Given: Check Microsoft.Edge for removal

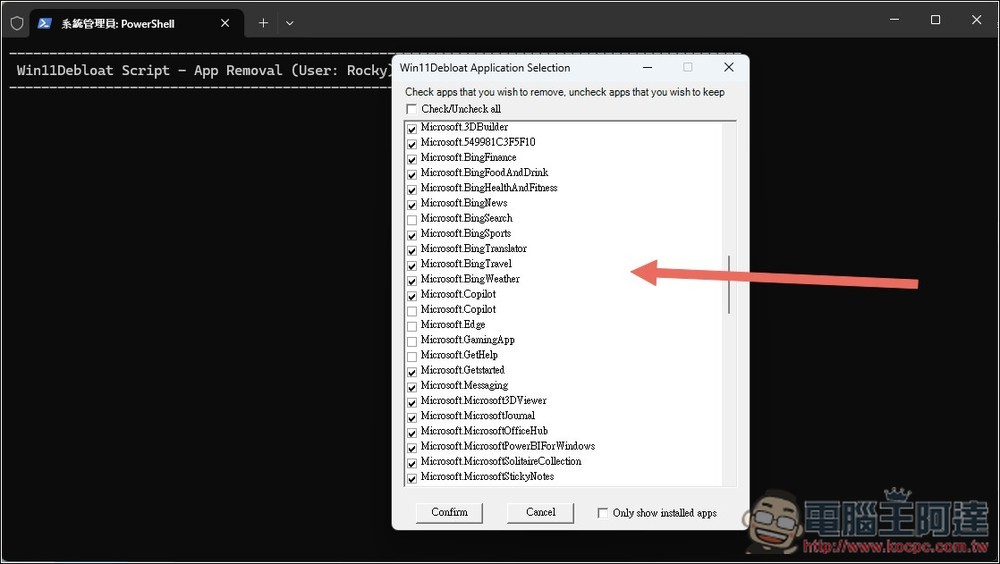Looking at the screenshot, I should [412, 327].
